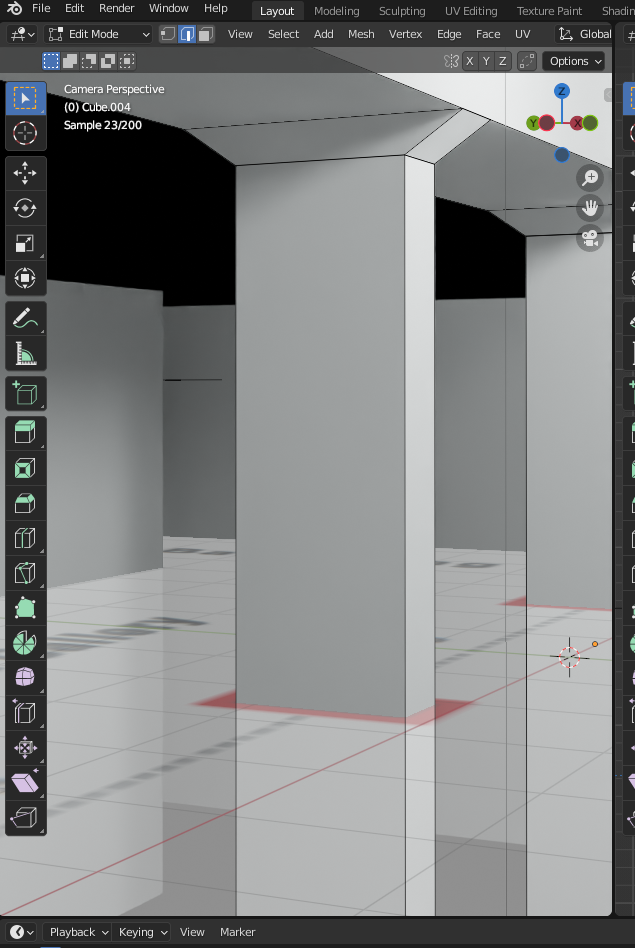Open the Vertex menu

pyautogui.click(x=405, y=34)
